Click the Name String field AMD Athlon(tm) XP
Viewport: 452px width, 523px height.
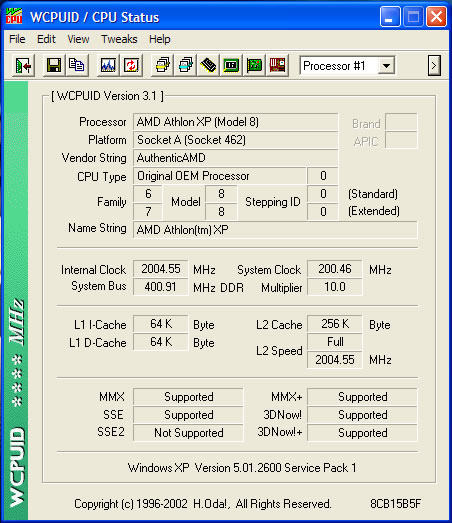pos(275,230)
